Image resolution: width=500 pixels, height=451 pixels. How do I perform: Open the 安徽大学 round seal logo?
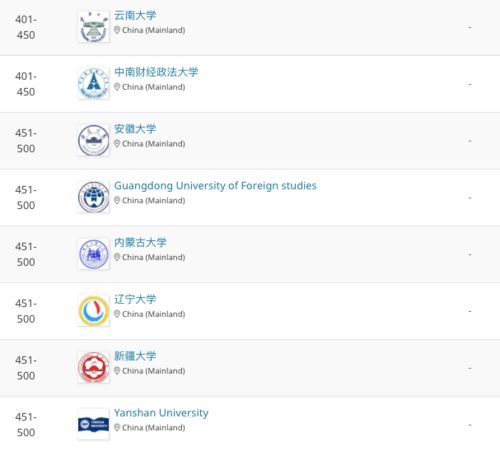94,140
